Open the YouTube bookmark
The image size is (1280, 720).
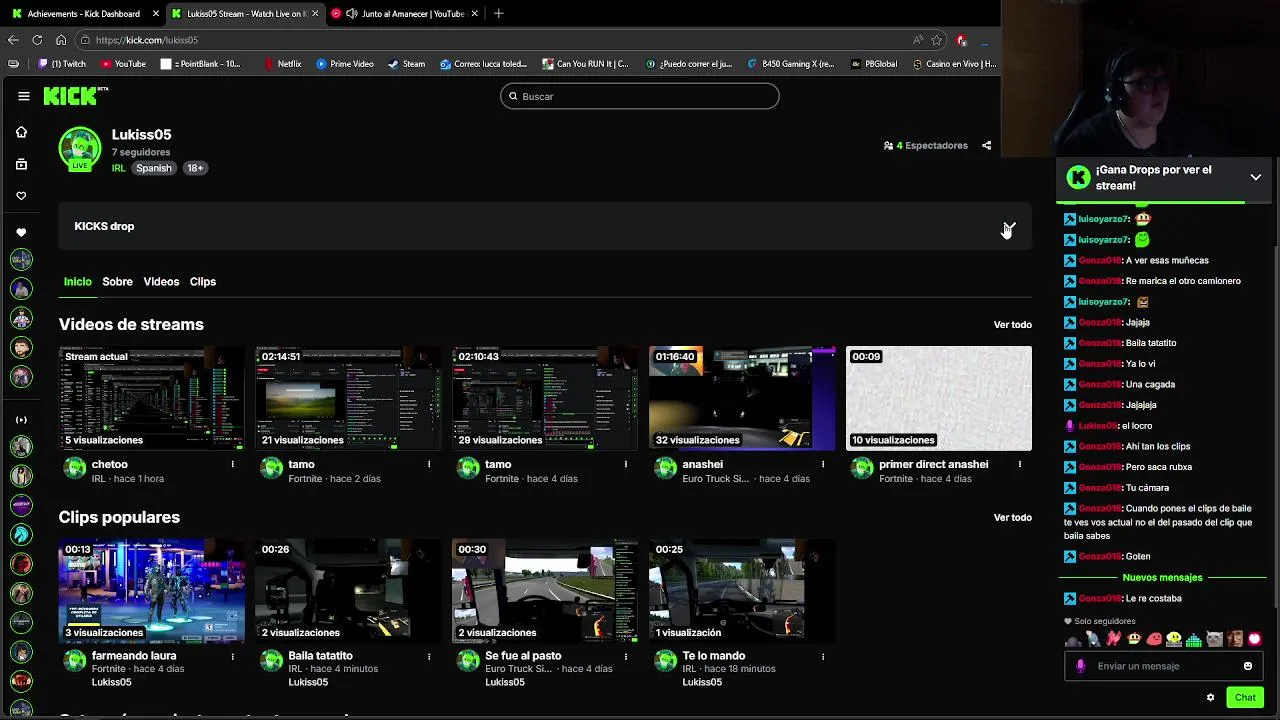click(123, 64)
